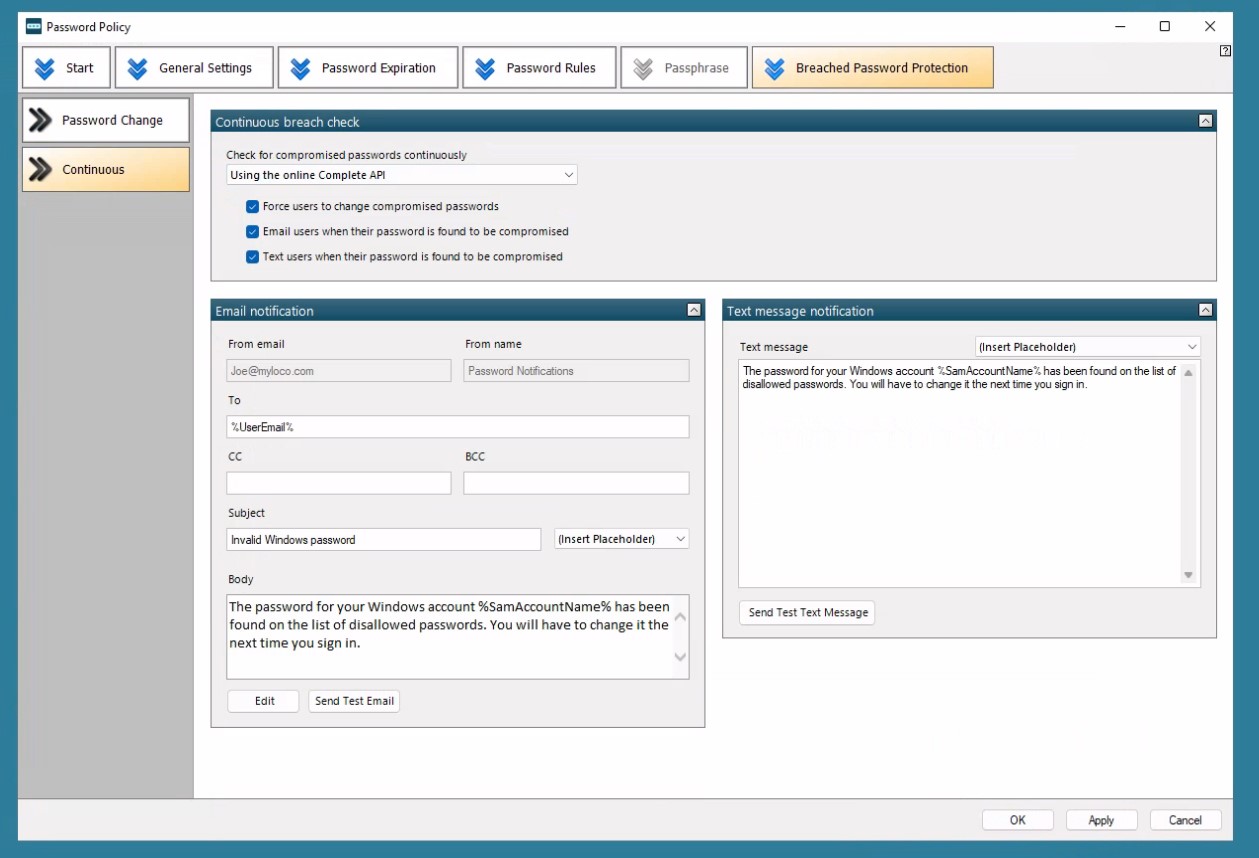Go to the Password Rules tab
This screenshot has width=1259, height=858.
point(539,68)
